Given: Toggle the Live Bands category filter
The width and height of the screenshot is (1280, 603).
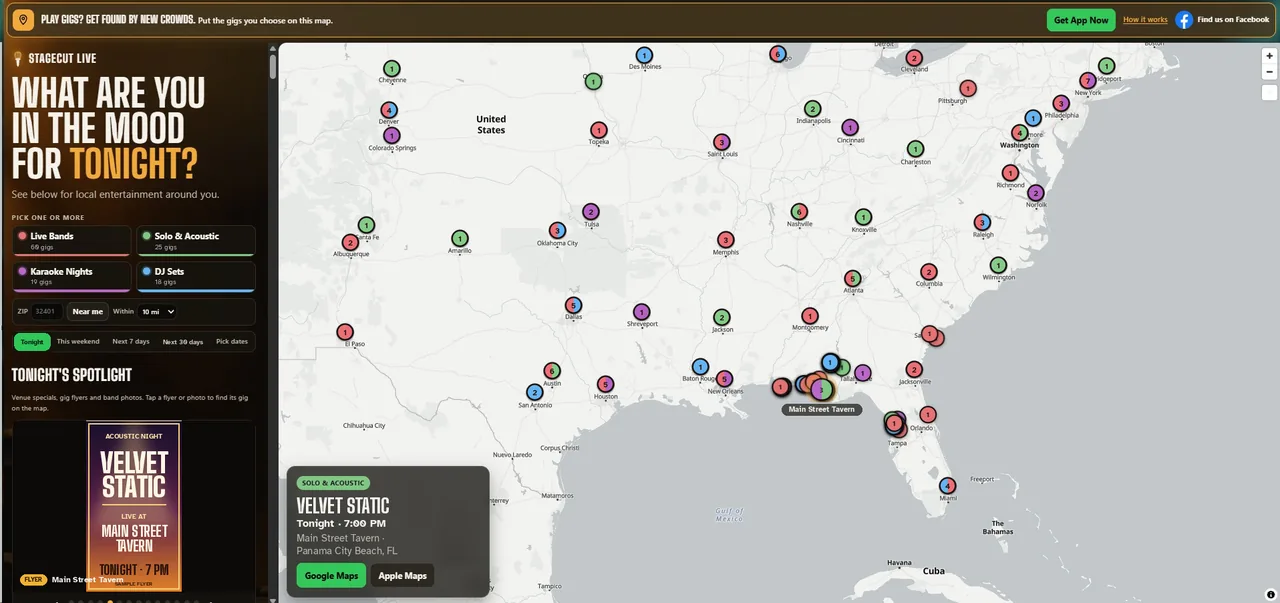Looking at the screenshot, I should coord(71,240).
